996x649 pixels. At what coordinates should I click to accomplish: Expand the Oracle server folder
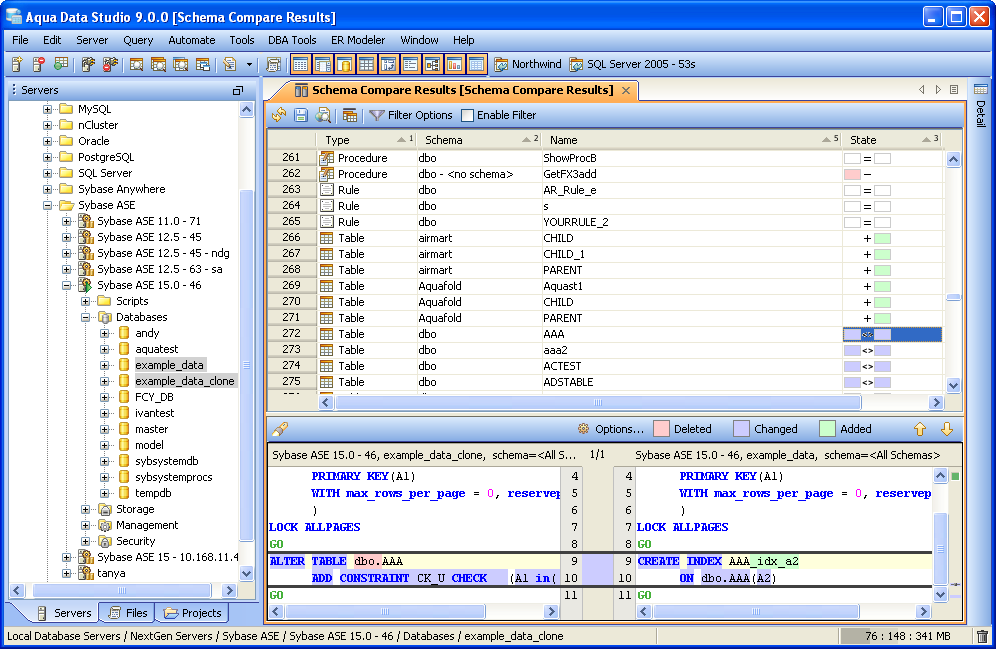click(48, 141)
